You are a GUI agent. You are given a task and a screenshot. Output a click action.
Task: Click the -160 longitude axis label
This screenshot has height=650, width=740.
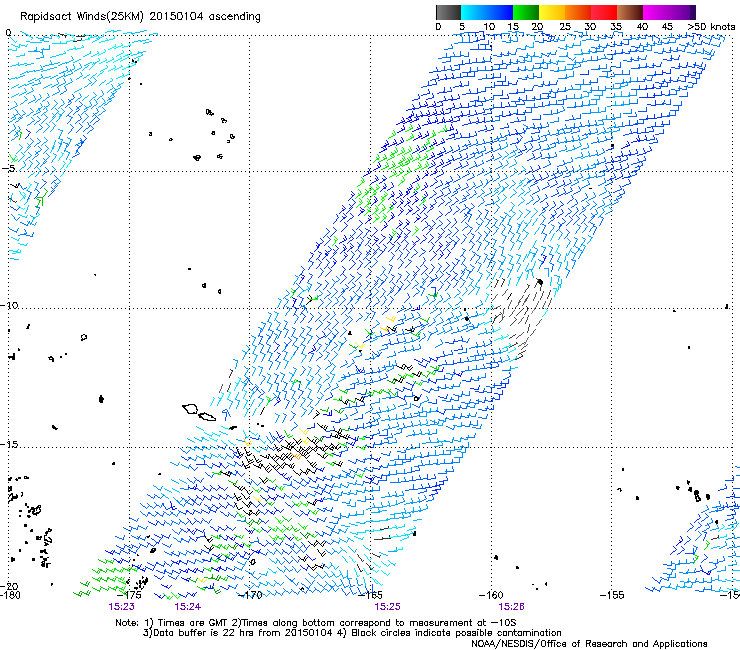pyautogui.click(x=491, y=595)
